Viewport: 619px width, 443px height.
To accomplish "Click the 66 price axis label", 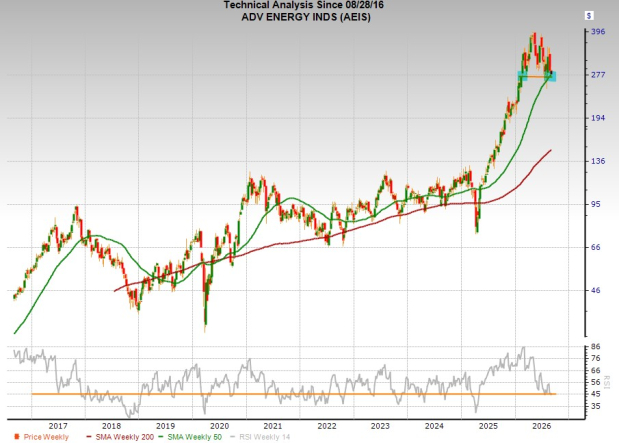I will pyautogui.click(x=596, y=247).
